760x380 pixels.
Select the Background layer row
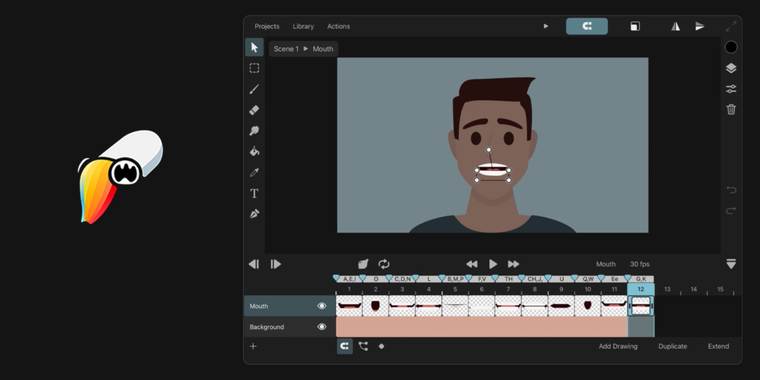tap(289, 327)
